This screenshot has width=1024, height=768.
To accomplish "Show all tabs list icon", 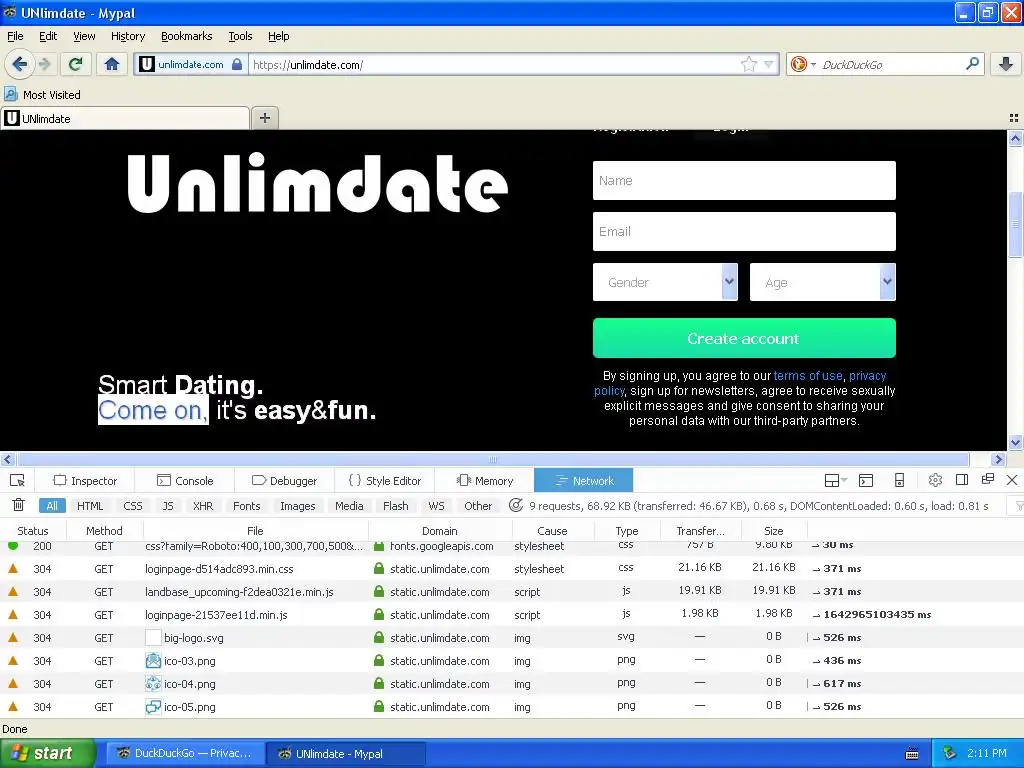I will pyautogui.click(x=1014, y=118).
